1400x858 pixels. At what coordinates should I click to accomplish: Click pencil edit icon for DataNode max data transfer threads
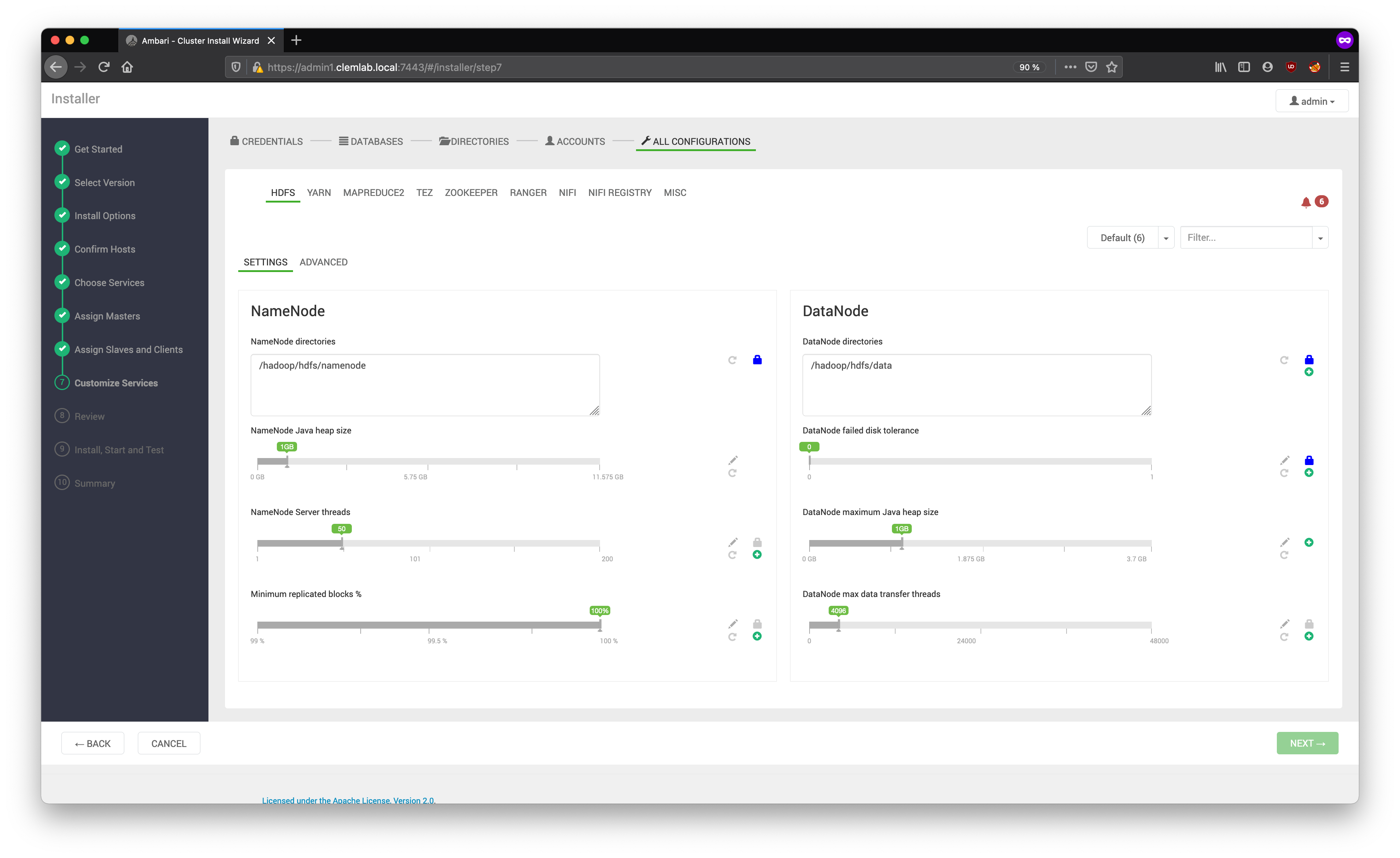1285,623
